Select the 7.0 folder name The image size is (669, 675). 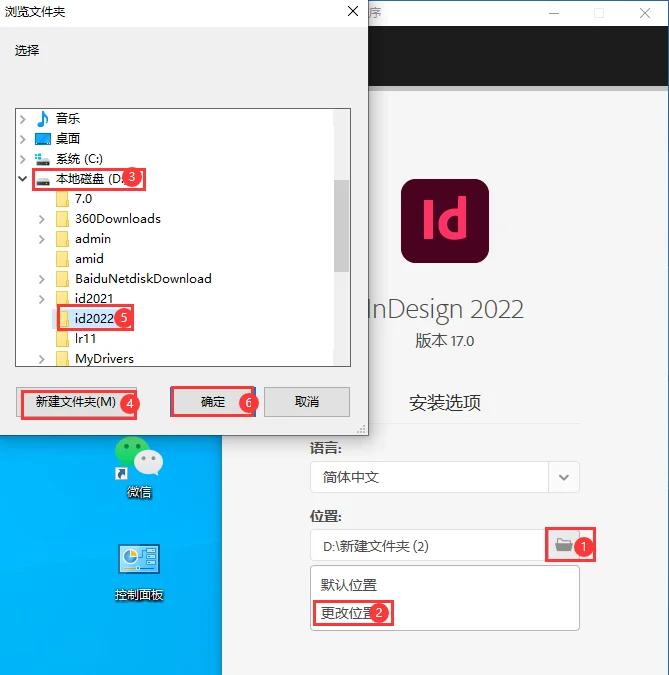point(83,199)
